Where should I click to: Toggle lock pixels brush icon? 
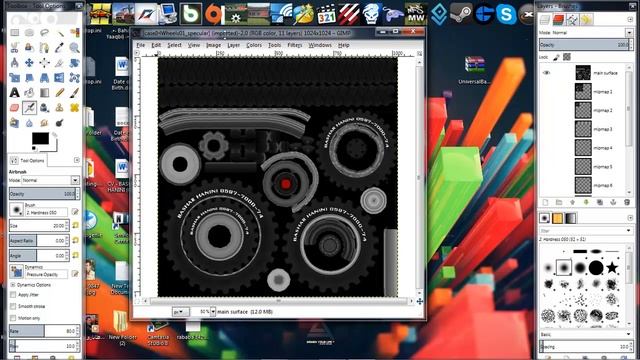[x=557, y=57]
